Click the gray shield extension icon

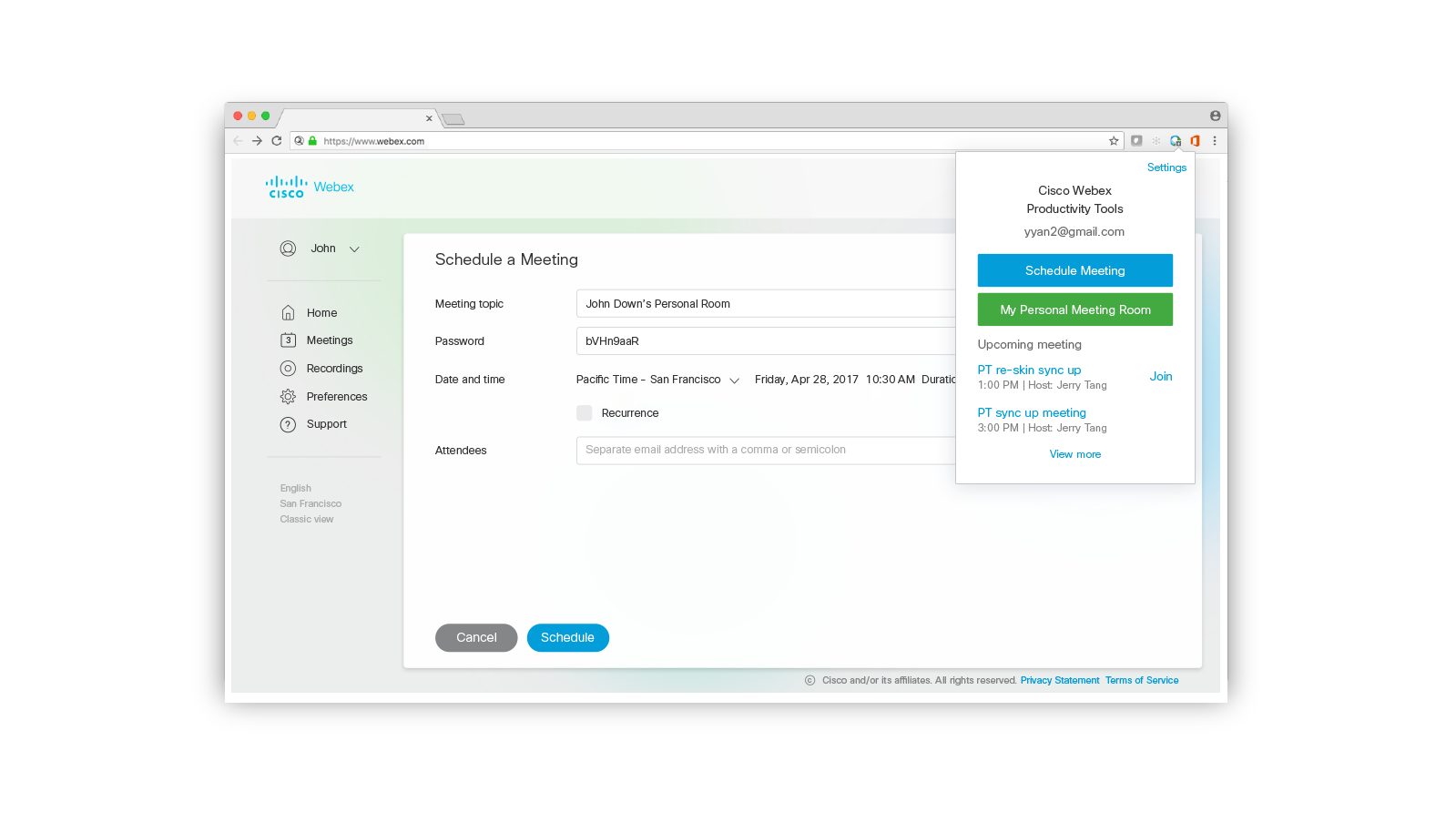click(1136, 141)
